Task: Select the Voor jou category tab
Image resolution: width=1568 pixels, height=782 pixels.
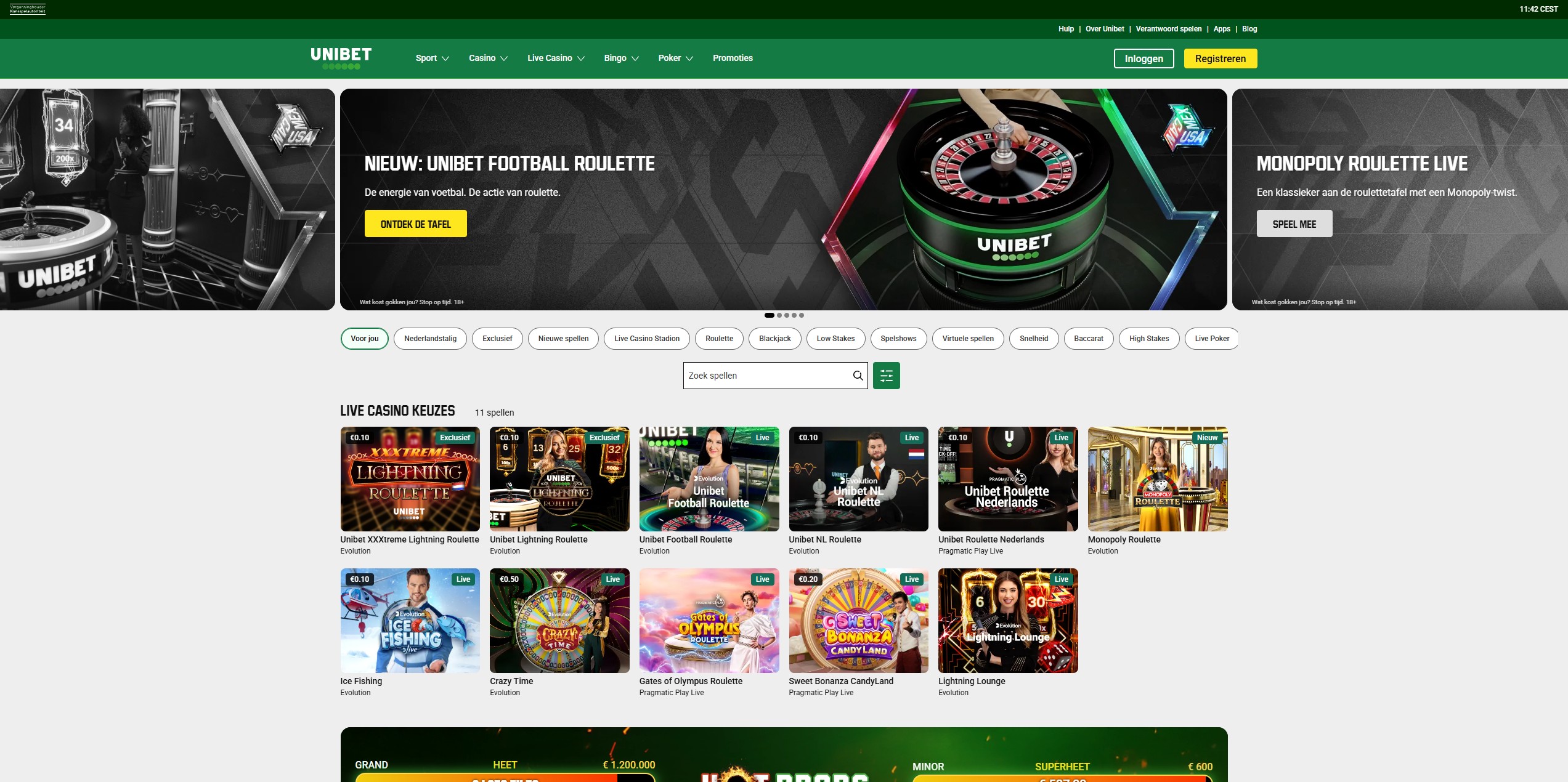Action: pos(364,339)
